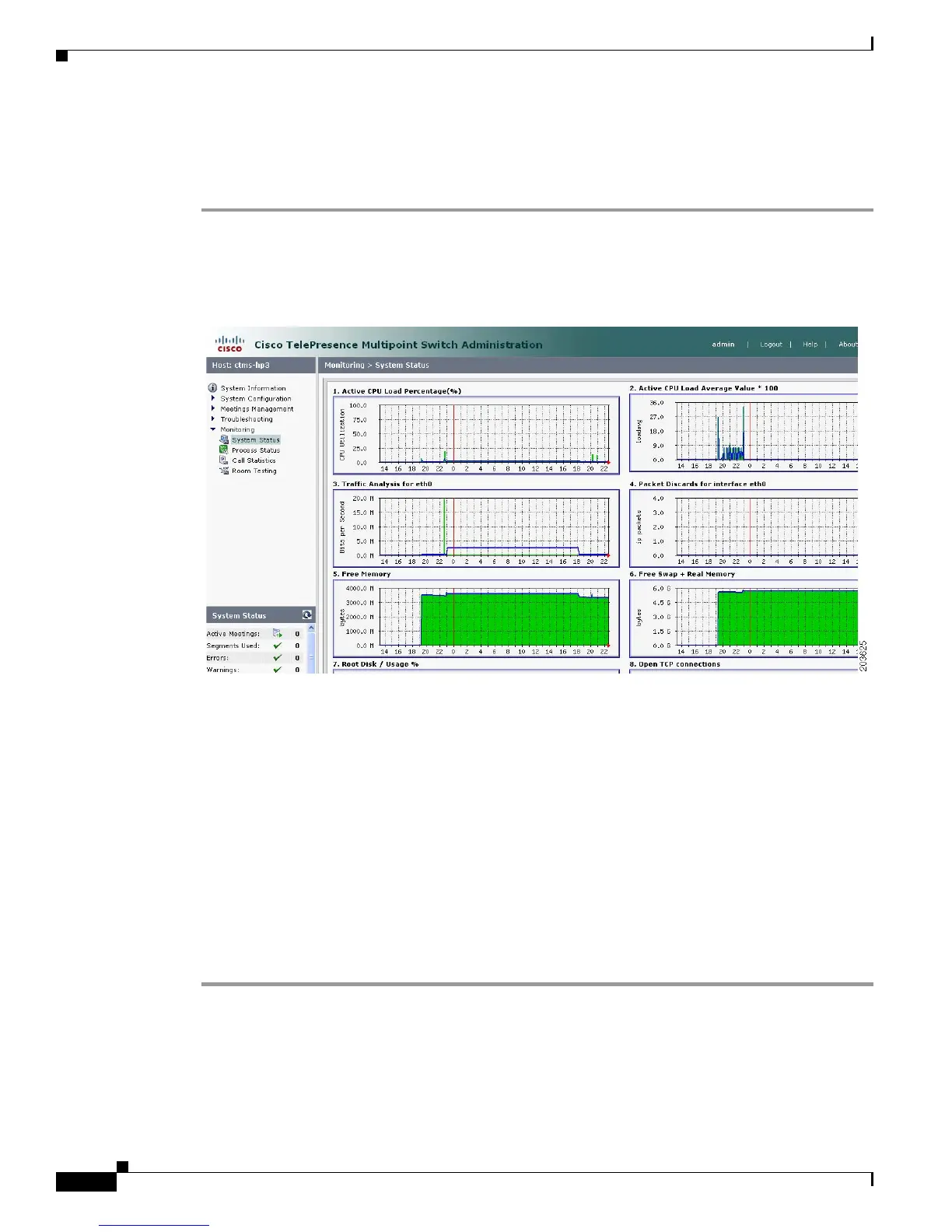
Task: Click the Free Memory graph
Action: (476, 618)
